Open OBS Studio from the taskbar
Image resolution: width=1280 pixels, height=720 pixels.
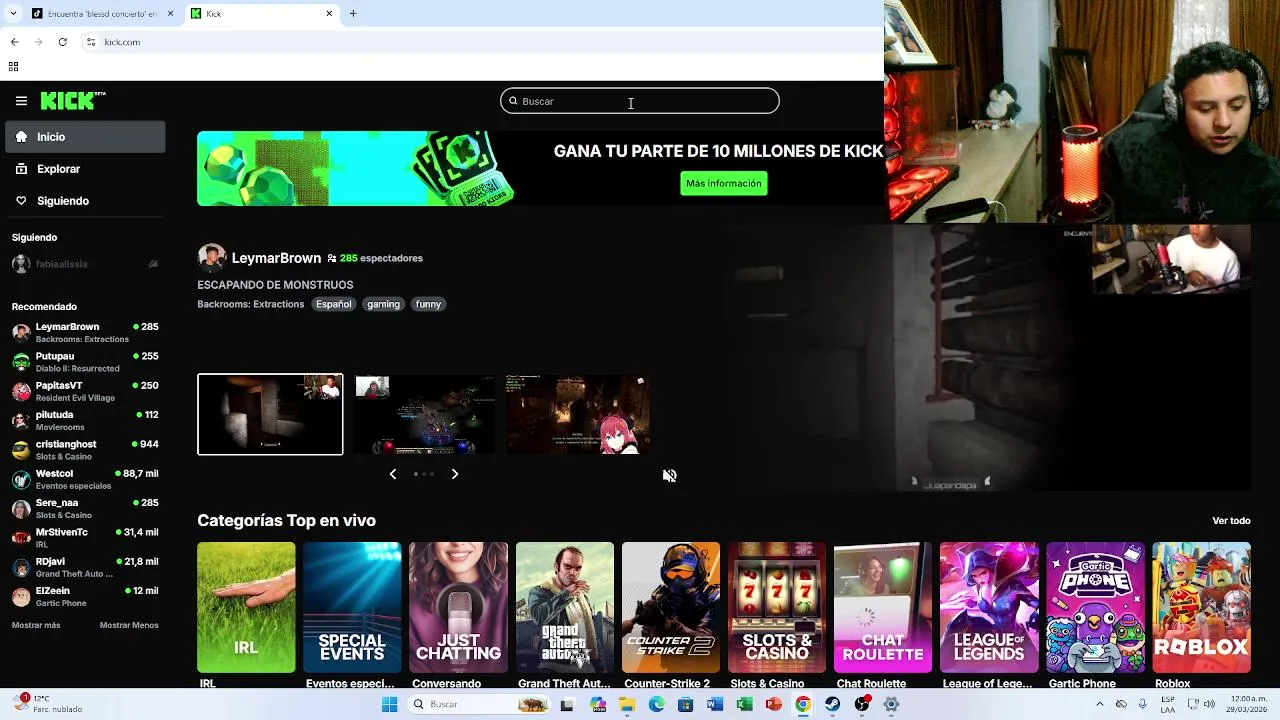tap(862, 704)
